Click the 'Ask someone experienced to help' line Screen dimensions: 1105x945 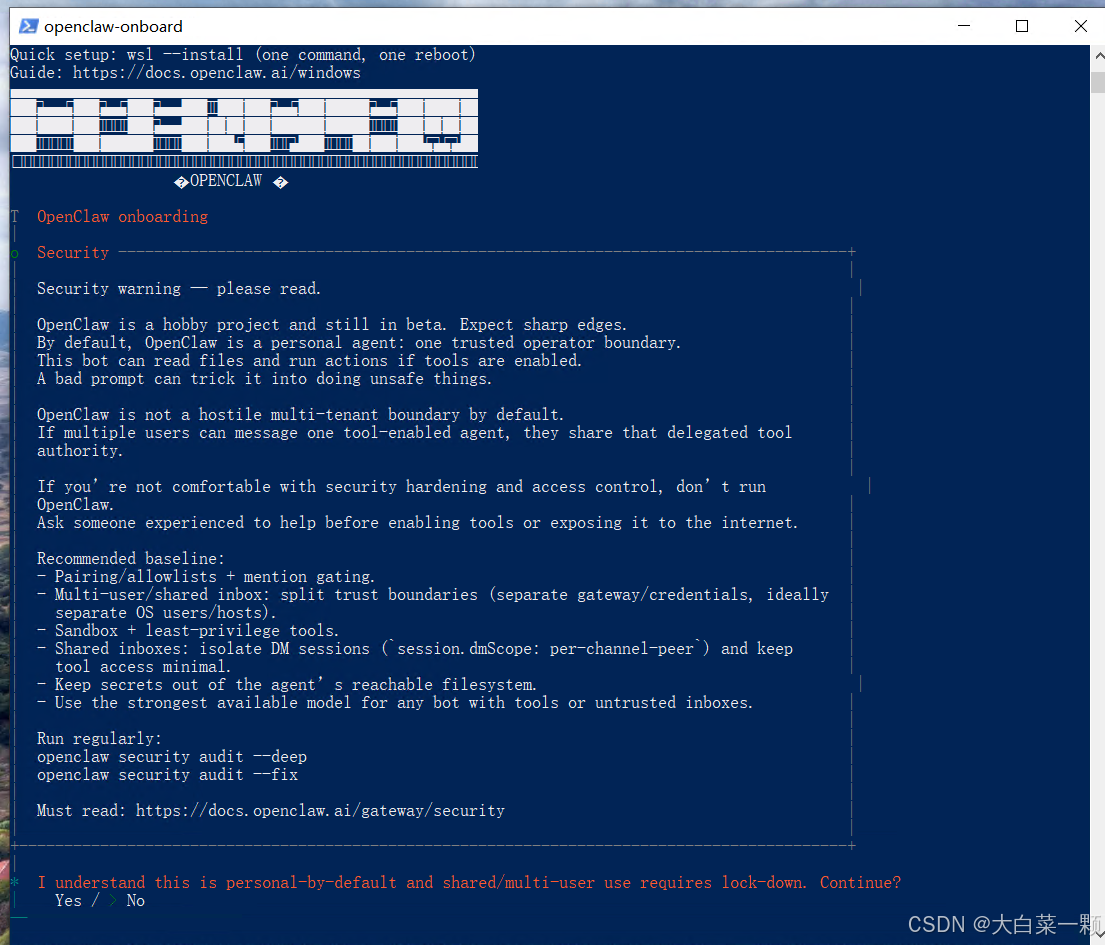click(x=417, y=523)
